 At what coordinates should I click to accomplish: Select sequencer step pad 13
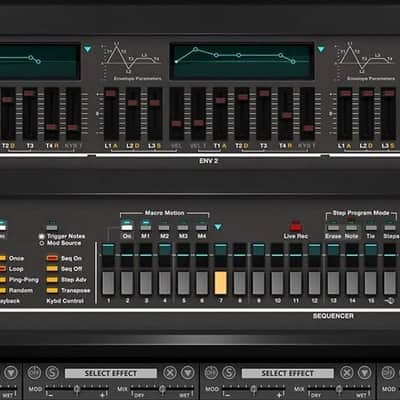coord(333,283)
